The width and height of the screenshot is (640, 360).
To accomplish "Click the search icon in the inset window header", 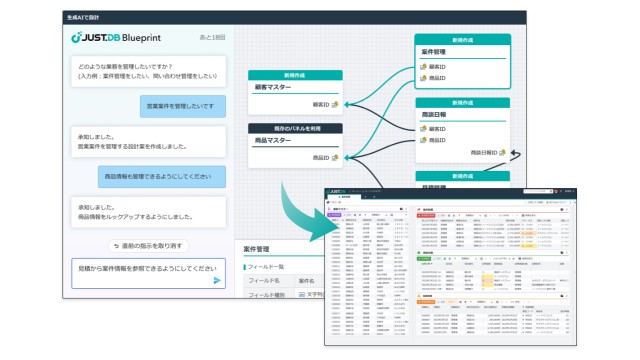I will [x=551, y=191].
